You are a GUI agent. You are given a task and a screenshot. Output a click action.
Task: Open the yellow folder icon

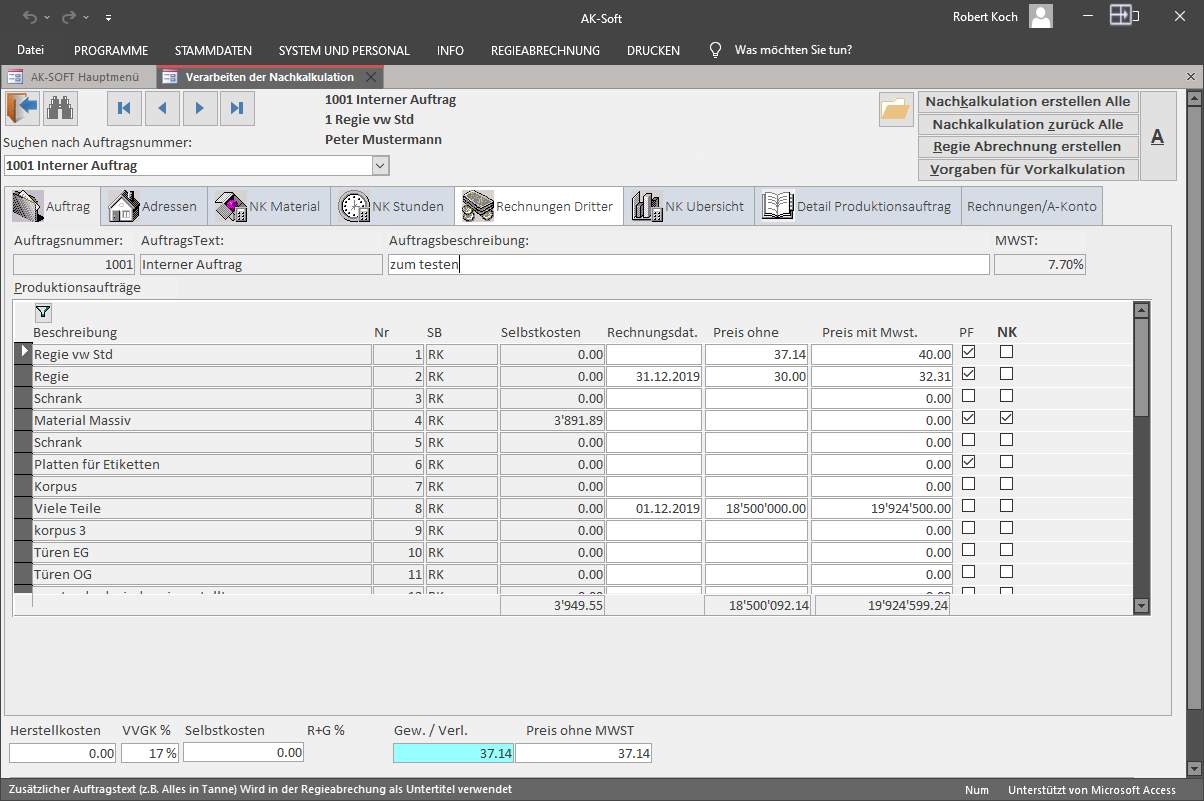(x=896, y=108)
